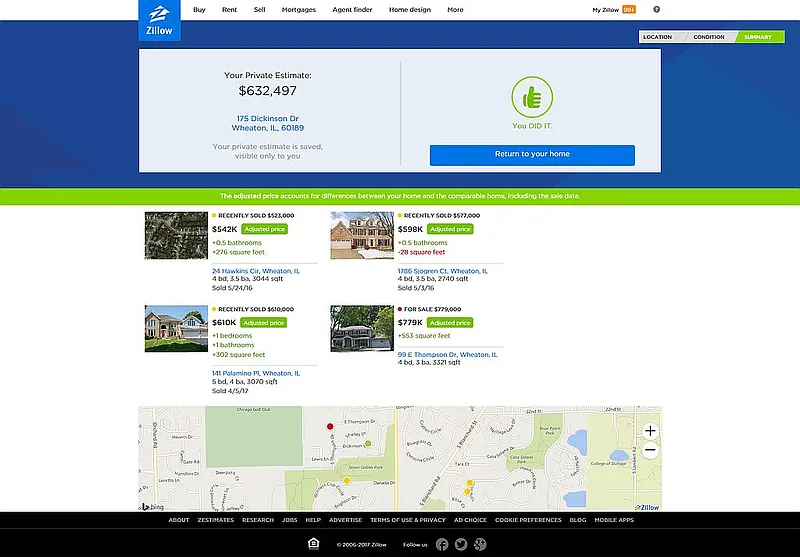This screenshot has width=800, height=557.
Task: Open Jobs footer link
Action: [289, 520]
